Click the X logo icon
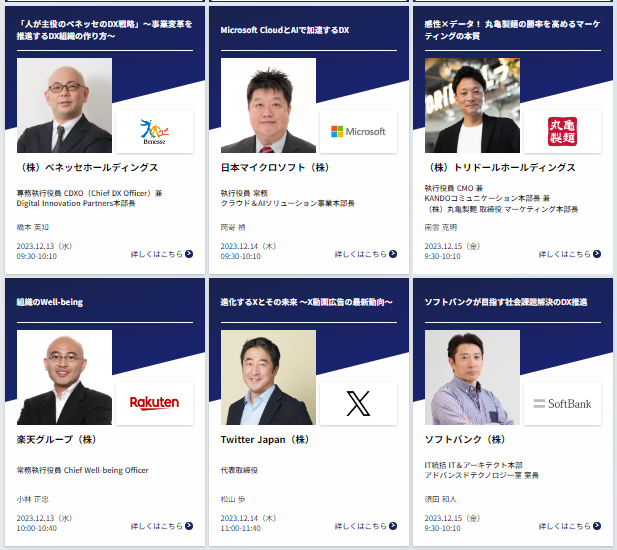The height and width of the screenshot is (550, 617). click(358, 403)
